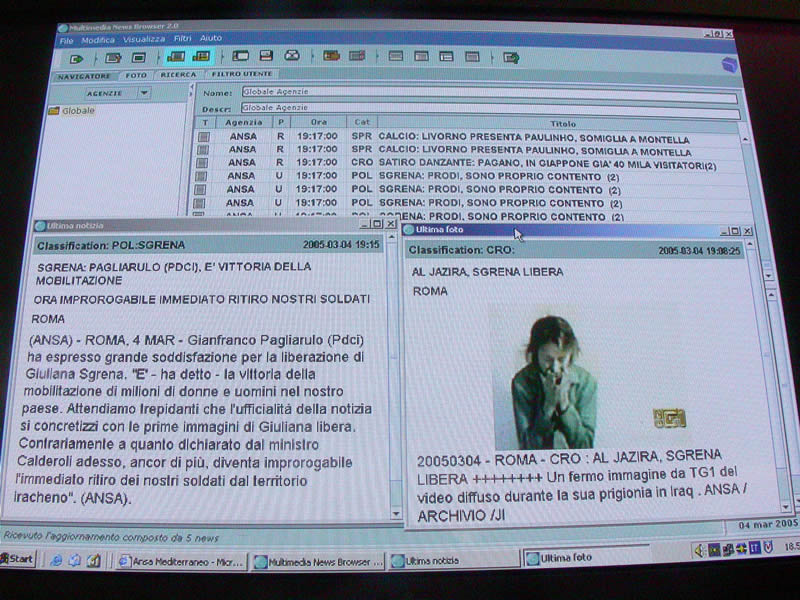Click the purple cube icon at toolbar right
Viewport: 800px width, 600px height.
[x=728, y=64]
